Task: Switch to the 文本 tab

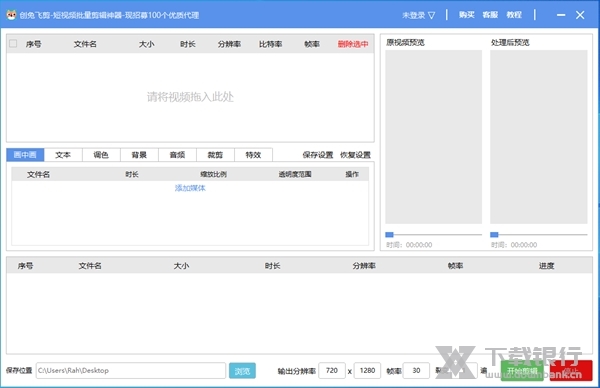Action: (63, 155)
